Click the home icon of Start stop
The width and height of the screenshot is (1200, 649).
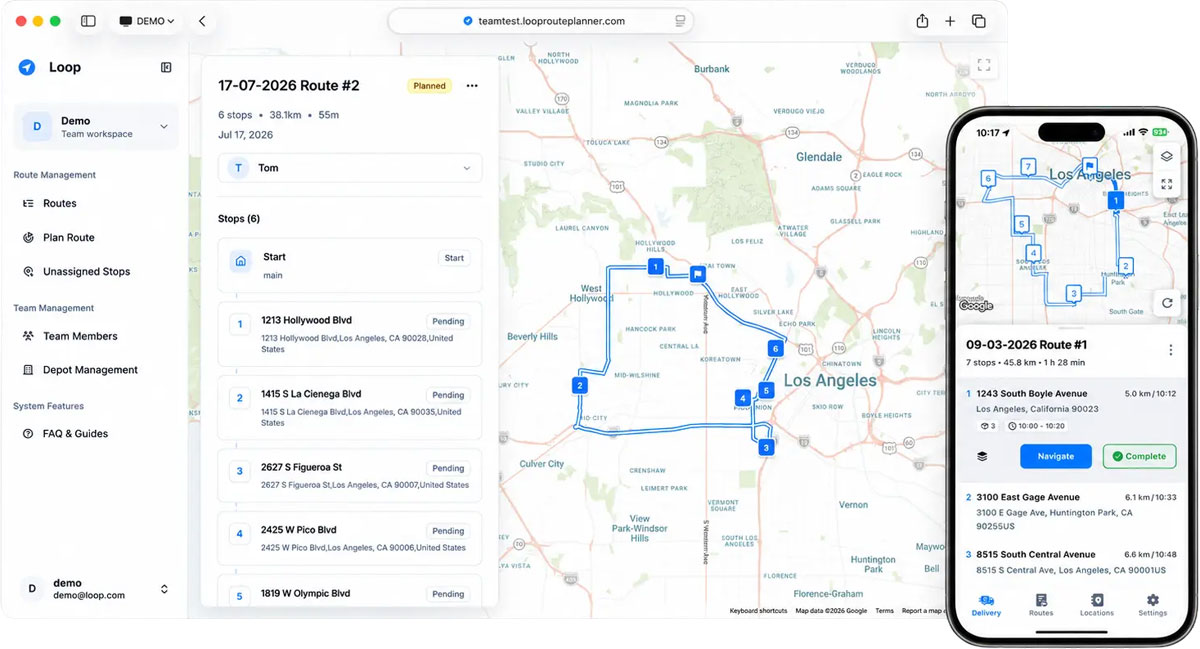tap(241, 261)
